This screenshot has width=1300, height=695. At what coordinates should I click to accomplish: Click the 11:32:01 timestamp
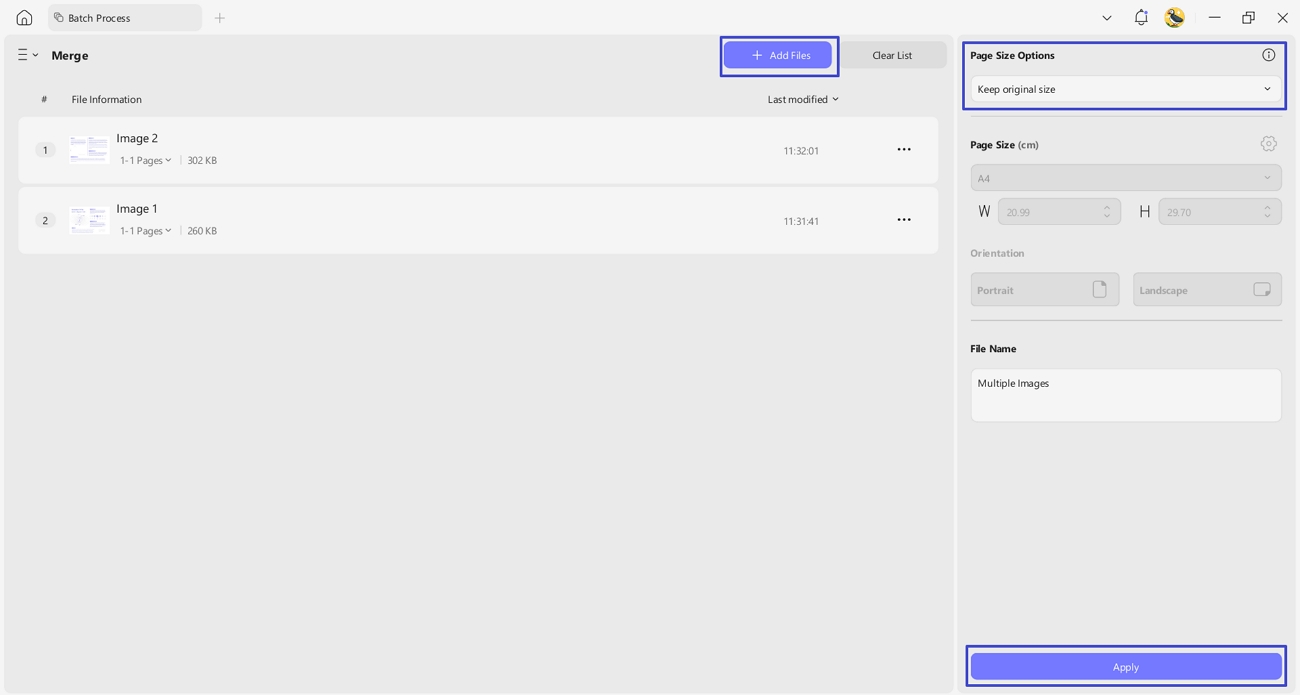tap(801, 151)
